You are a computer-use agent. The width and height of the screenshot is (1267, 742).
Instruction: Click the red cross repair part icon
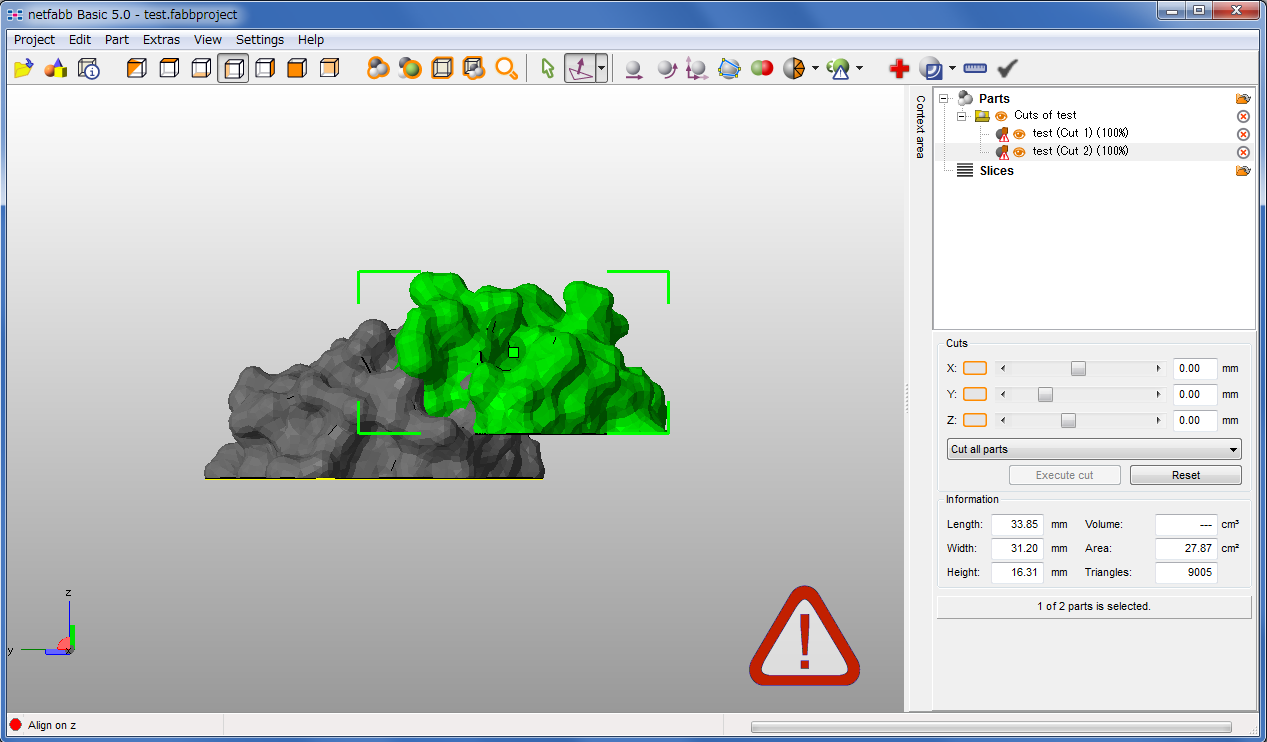[x=899, y=68]
